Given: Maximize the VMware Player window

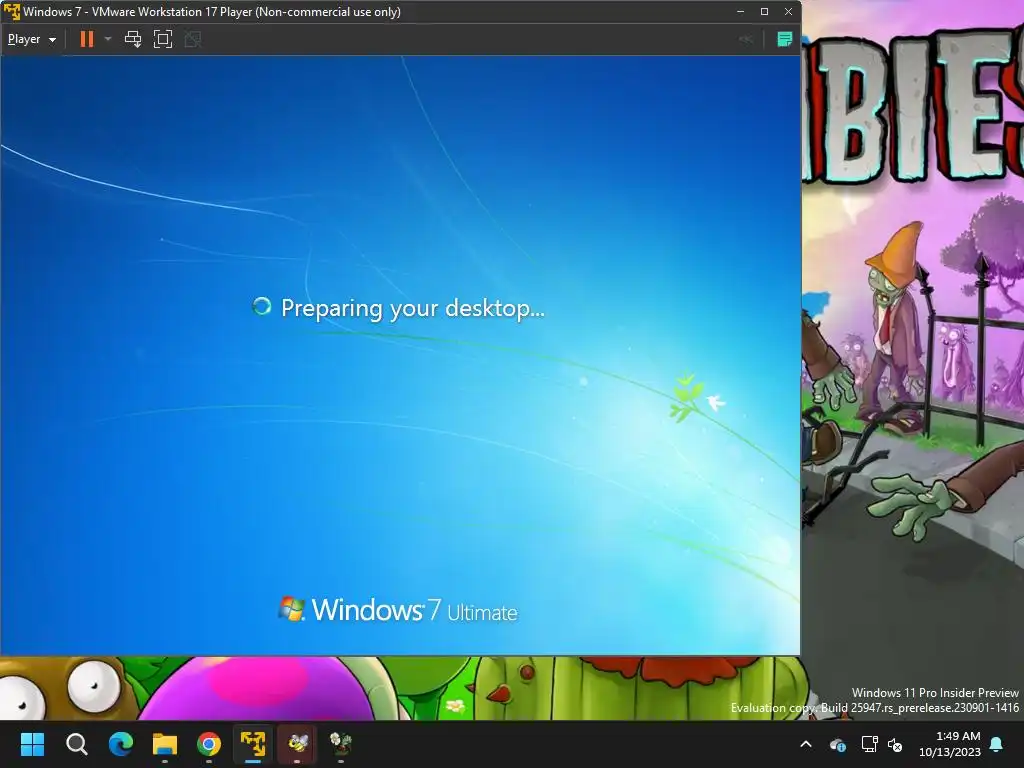Looking at the screenshot, I should tap(764, 12).
